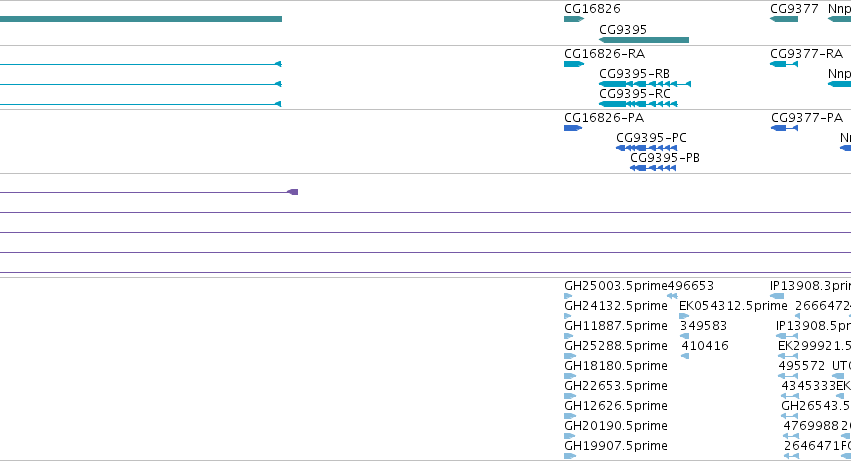
Task: Click the GH11887.5prime EST label
Action: coord(616,326)
